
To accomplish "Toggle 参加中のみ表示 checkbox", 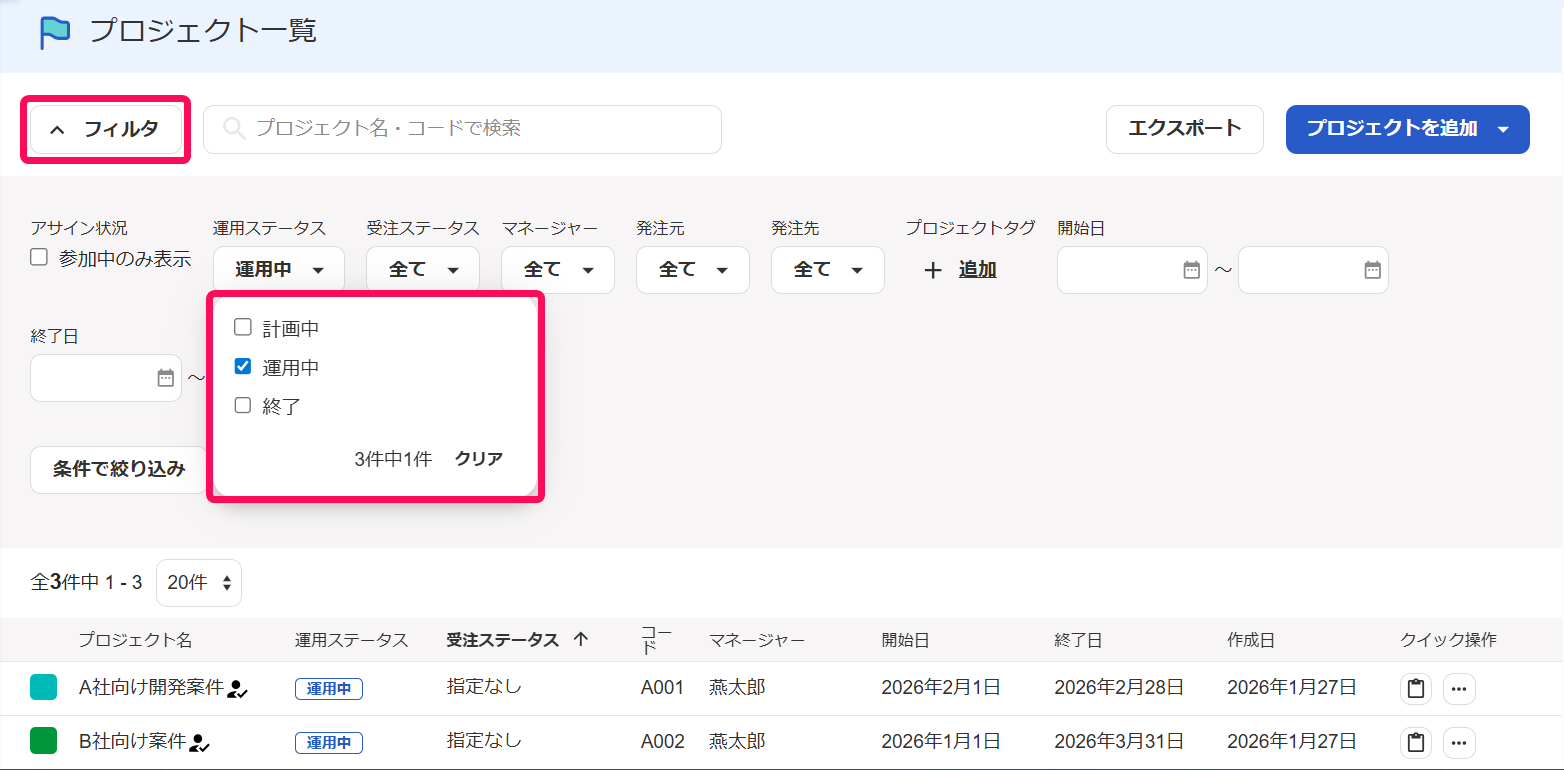I will coord(39,257).
